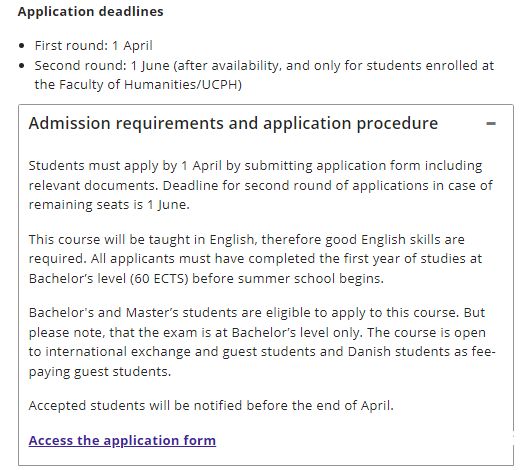Click the Bachelor's level (60 ECTS) line

206,279
